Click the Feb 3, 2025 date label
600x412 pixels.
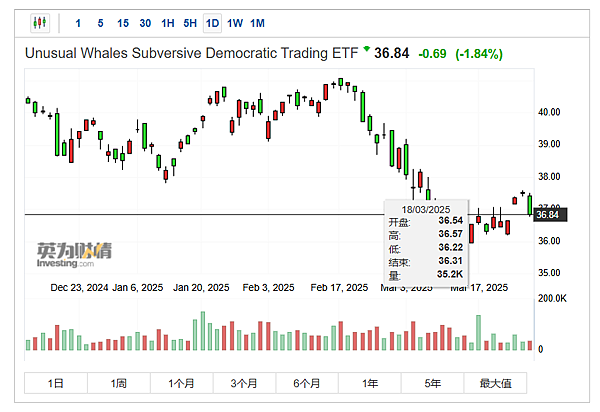269,288
